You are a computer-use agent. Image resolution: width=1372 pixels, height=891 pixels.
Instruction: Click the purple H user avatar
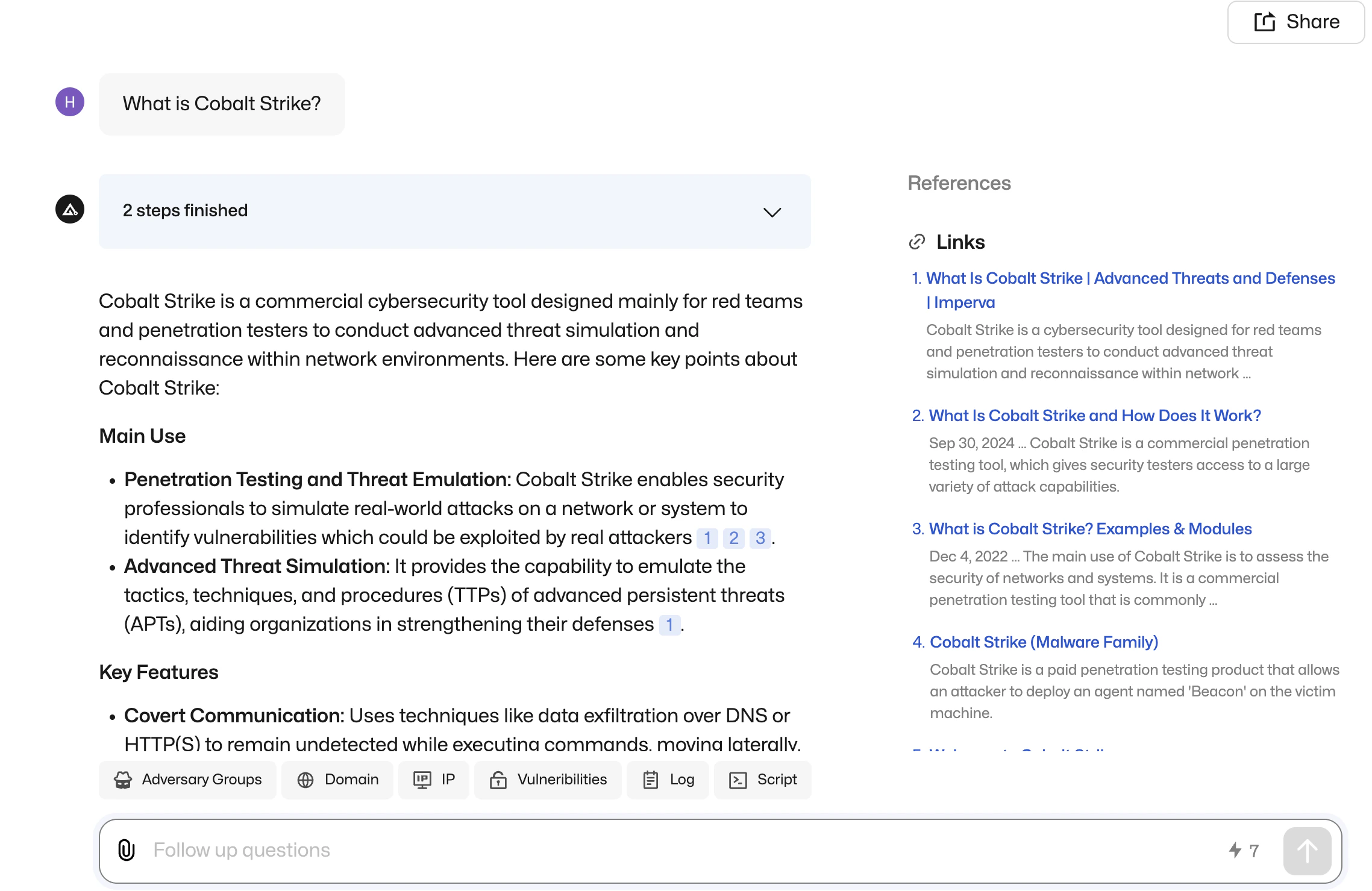[70, 102]
